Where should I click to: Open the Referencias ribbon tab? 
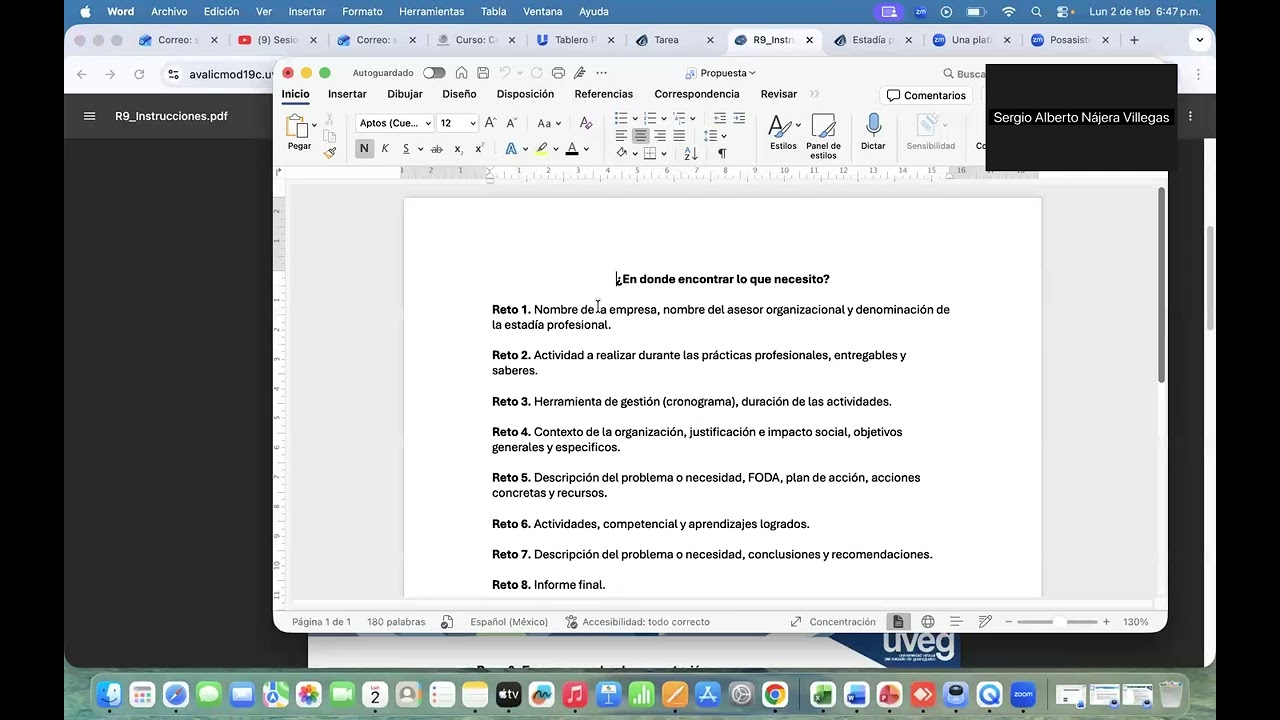tap(603, 94)
